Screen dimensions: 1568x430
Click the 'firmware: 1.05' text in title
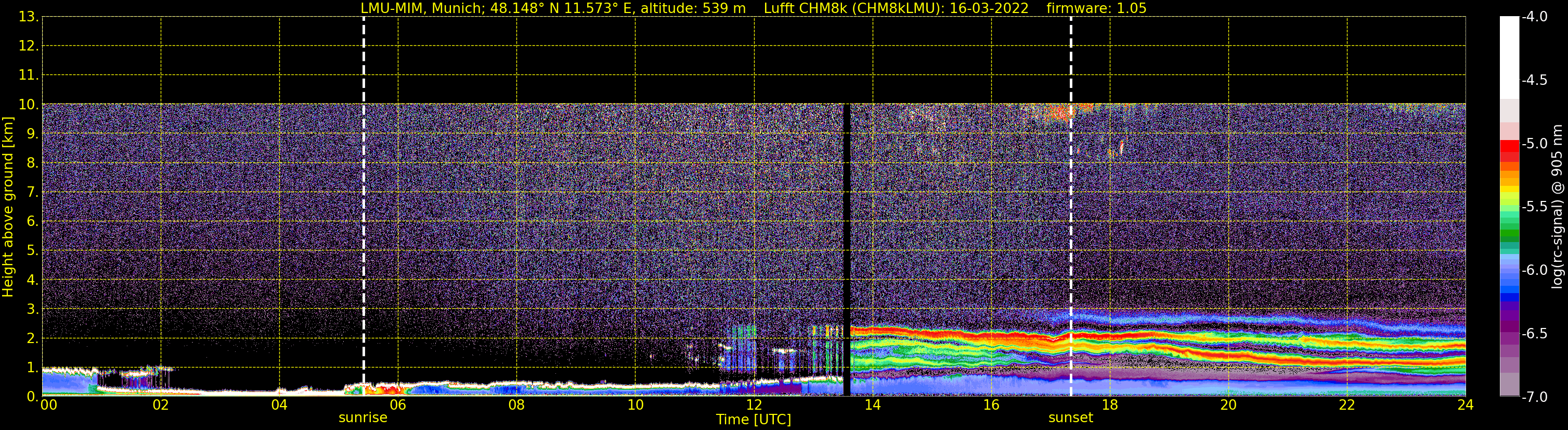pyautogui.click(x=1096, y=8)
